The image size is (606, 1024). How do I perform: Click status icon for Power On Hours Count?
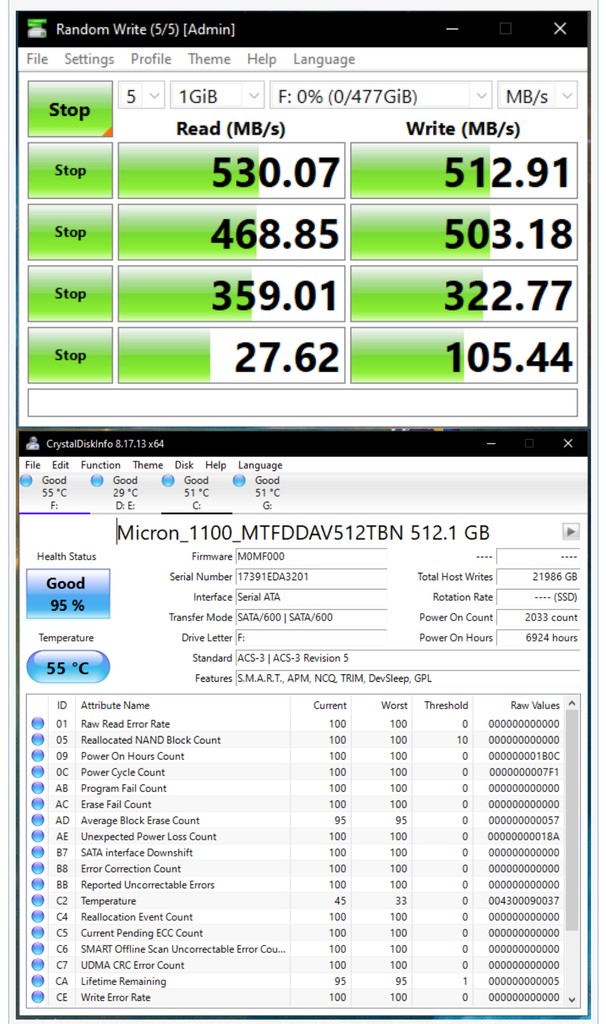tap(38, 756)
